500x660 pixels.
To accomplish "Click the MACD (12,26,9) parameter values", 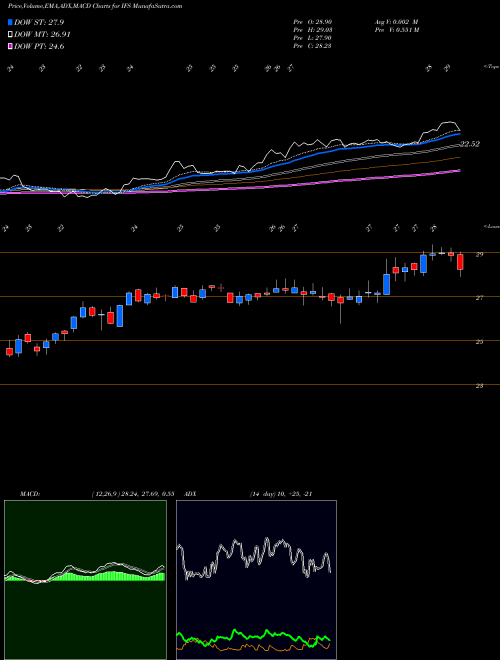I will point(133,494).
